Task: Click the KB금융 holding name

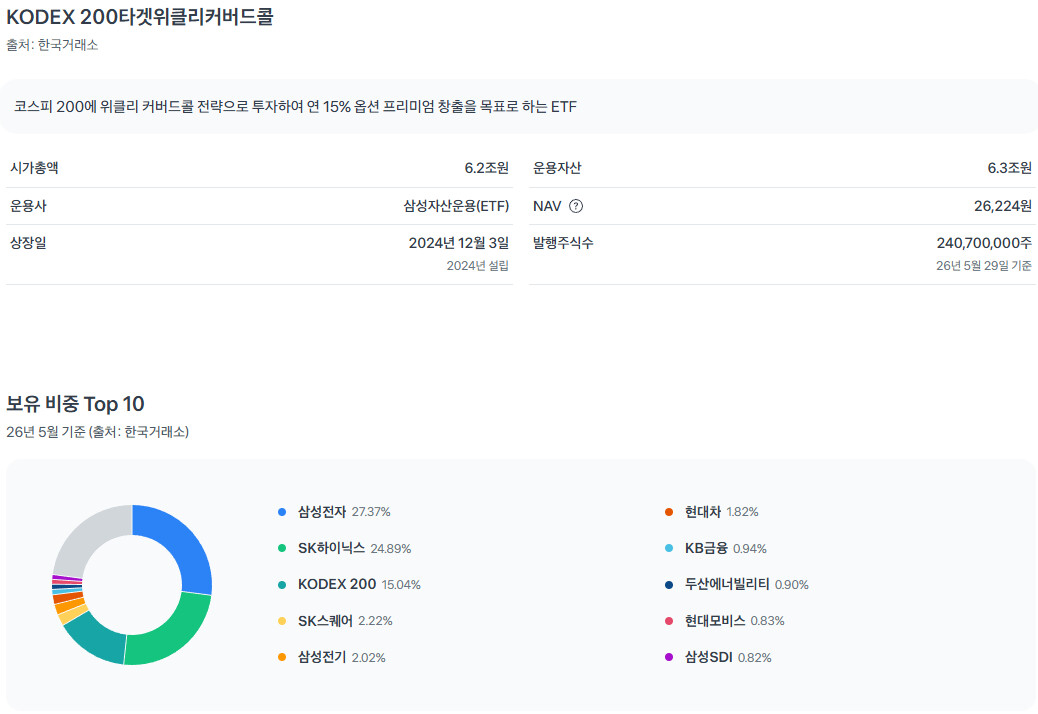Action: coord(706,549)
